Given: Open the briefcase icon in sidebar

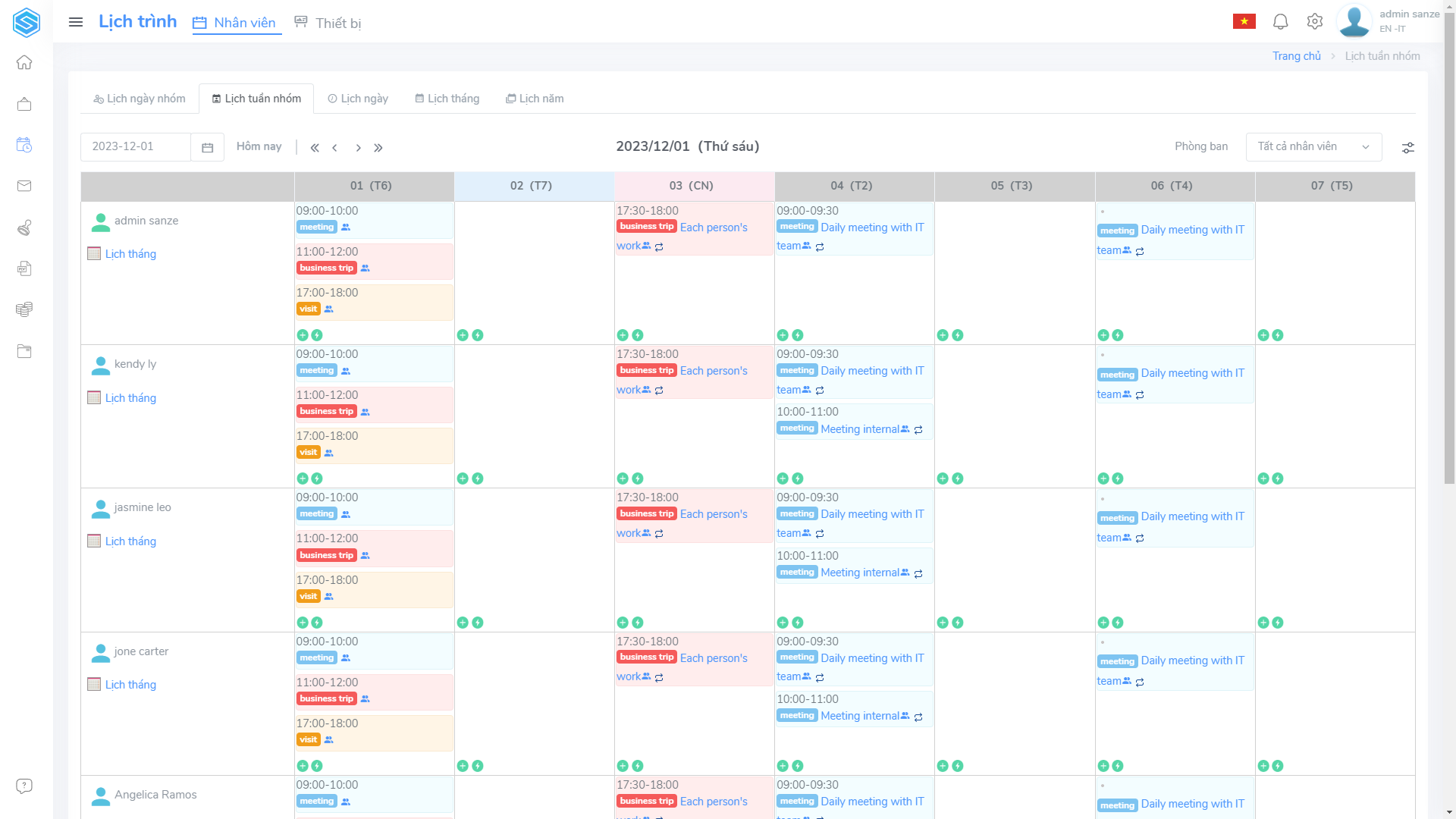Looking at the screenshot, I should 24,104.
